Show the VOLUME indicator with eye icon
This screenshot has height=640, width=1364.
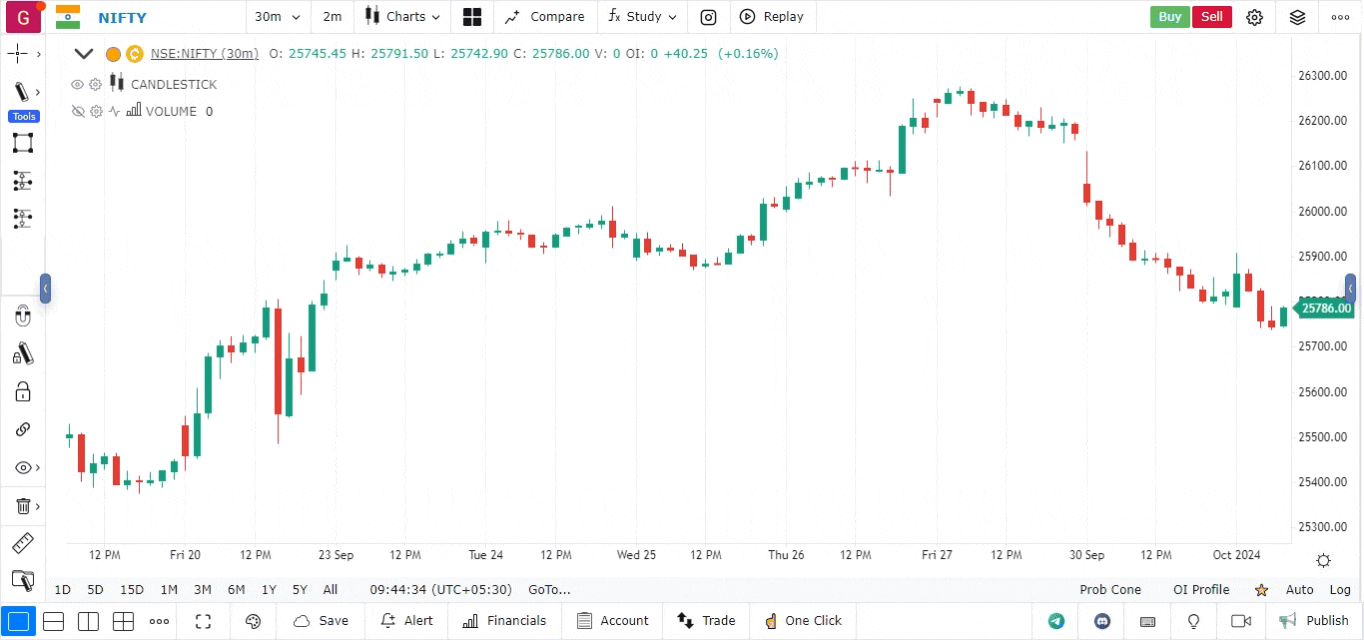click(x=77, y=112)
